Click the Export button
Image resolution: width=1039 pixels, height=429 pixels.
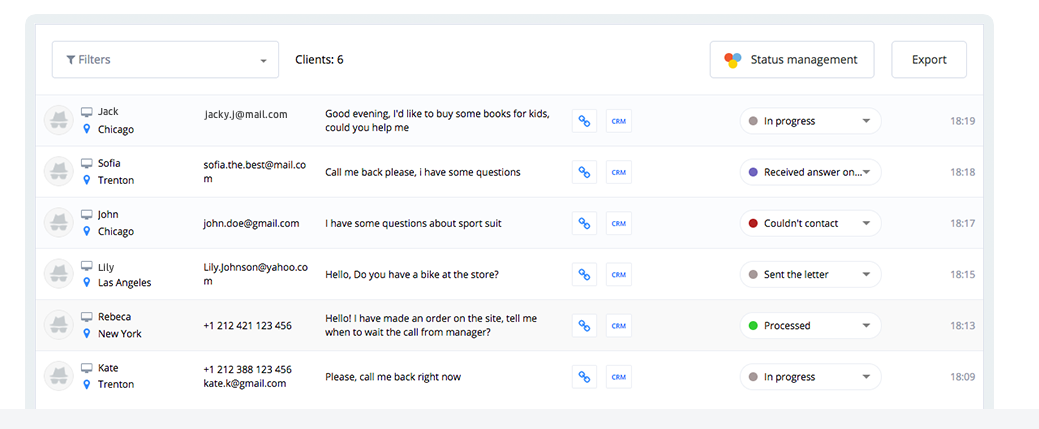coord(928,60)
